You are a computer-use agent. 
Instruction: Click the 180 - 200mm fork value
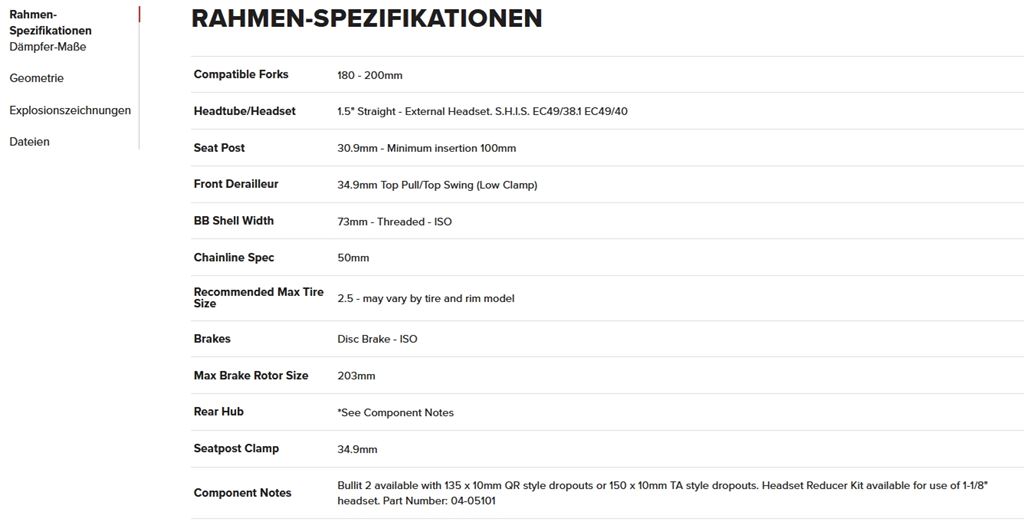pyautogui.click(x=370, y=75)
